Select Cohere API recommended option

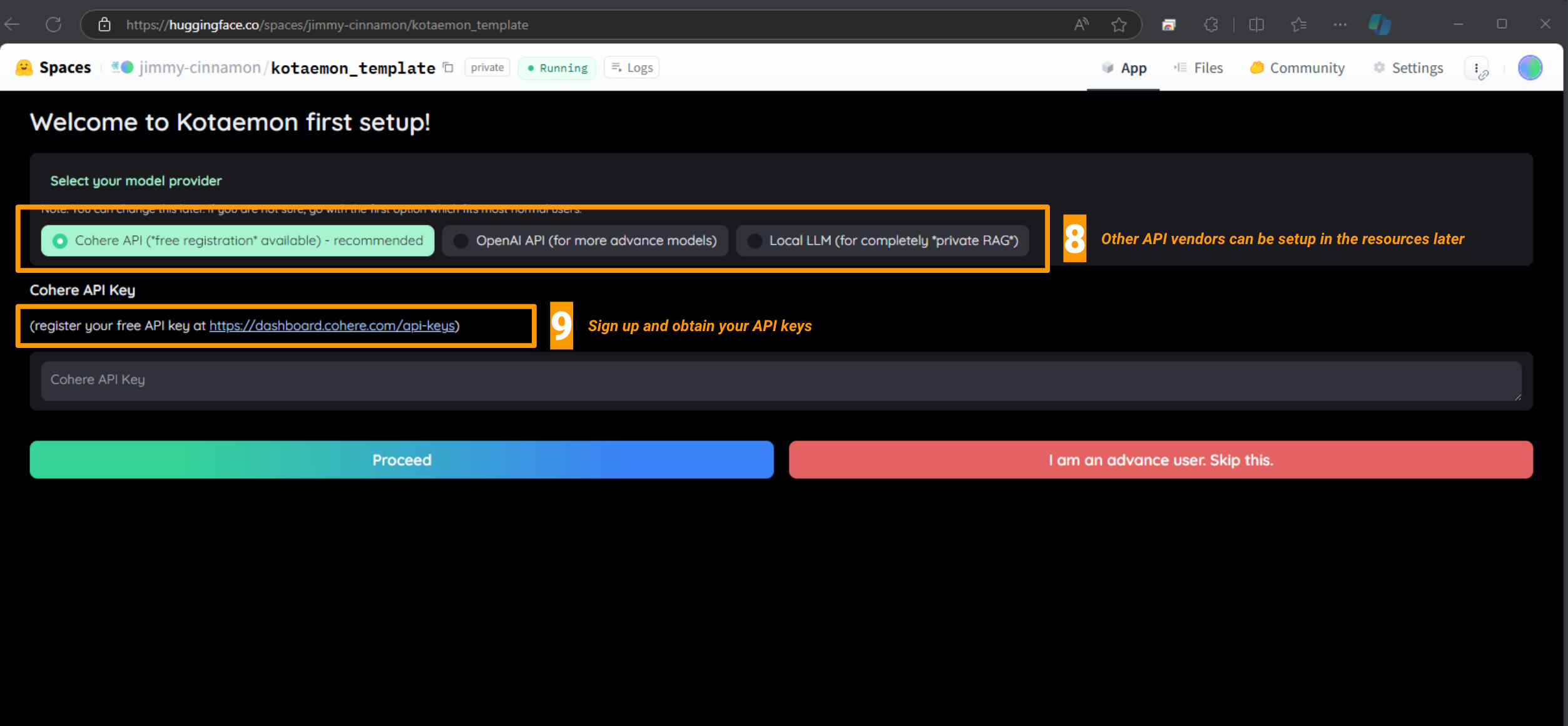pyautogui.click(x=238, y=240)
